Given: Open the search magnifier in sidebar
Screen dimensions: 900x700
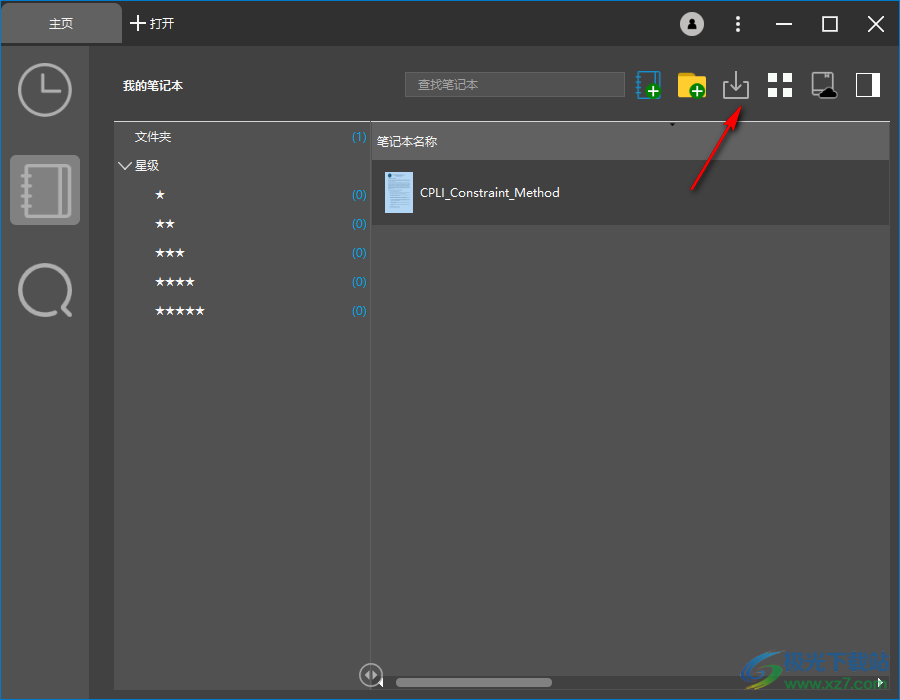Looking at the screenshot, I should [x=45, y=290].
